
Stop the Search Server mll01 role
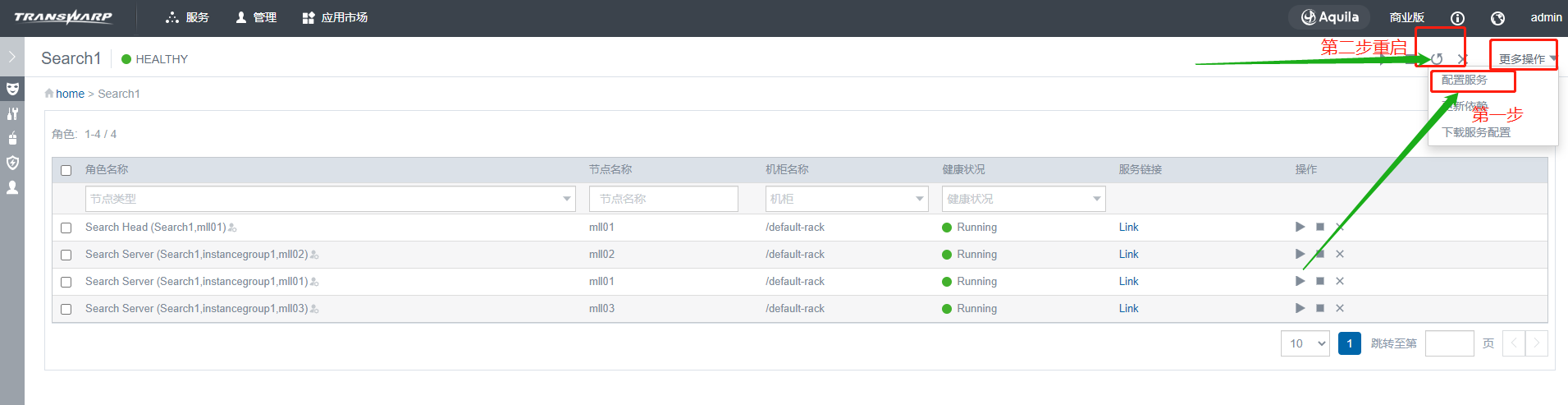pos(1319,281)
